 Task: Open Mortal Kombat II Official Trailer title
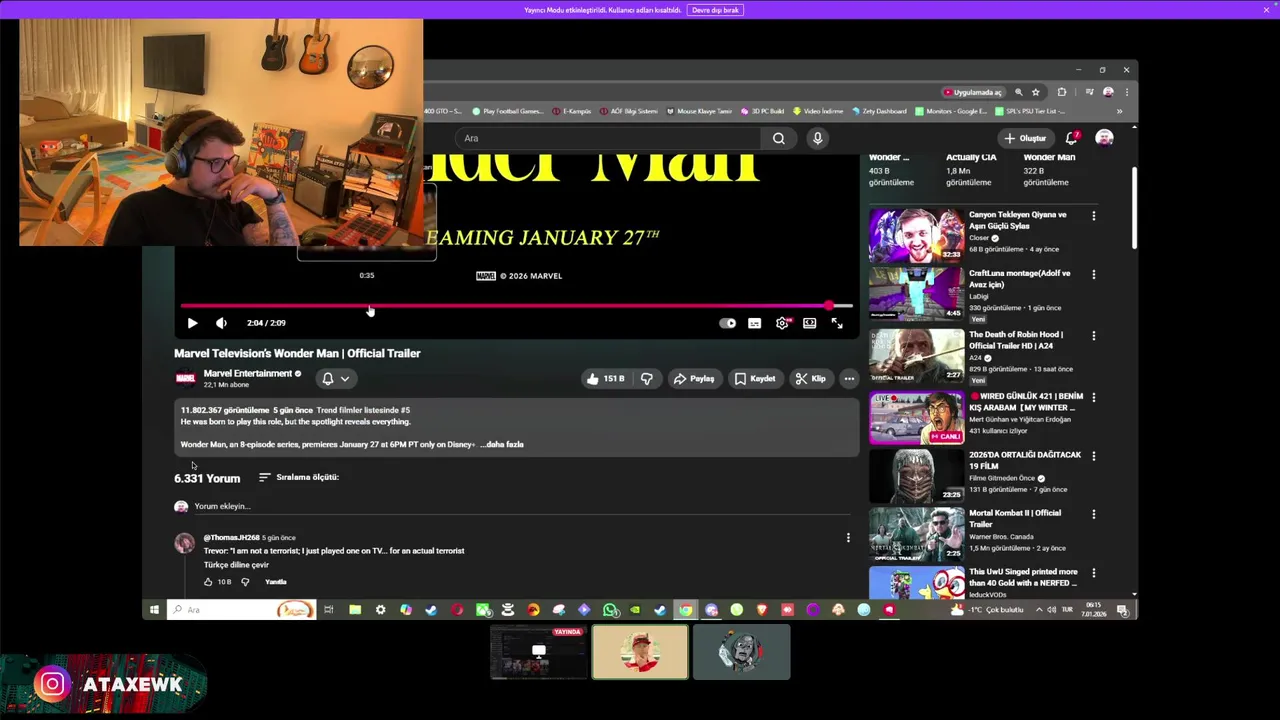1015,518
